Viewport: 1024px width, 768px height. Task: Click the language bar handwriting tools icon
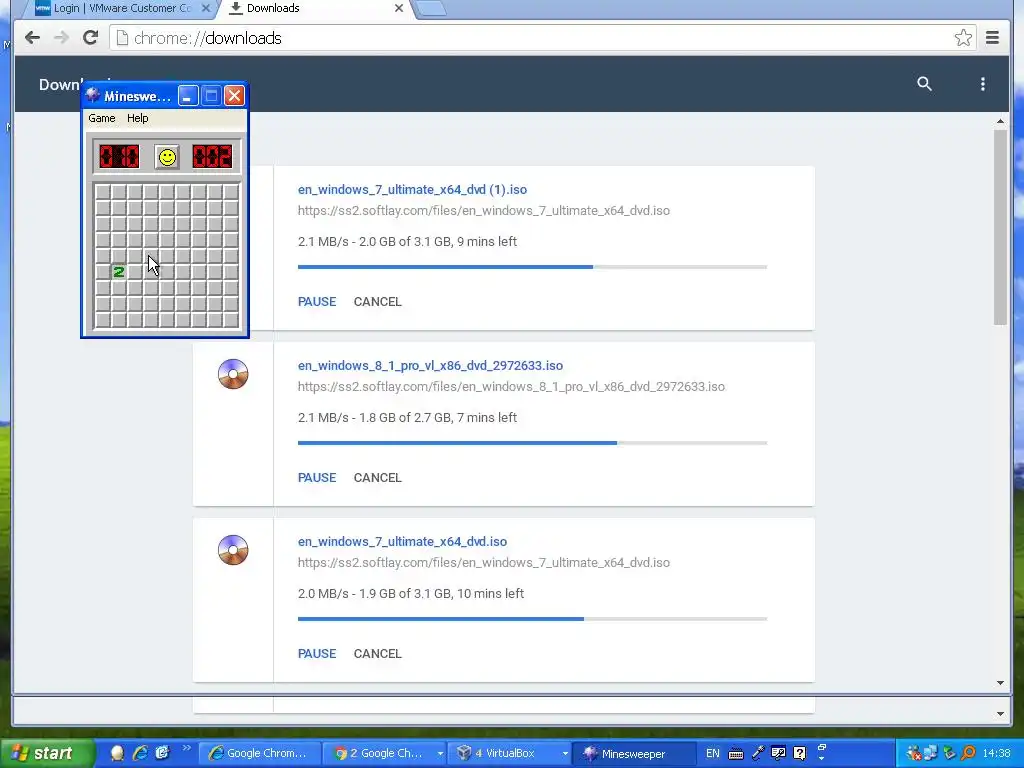[x=778, y=753]
